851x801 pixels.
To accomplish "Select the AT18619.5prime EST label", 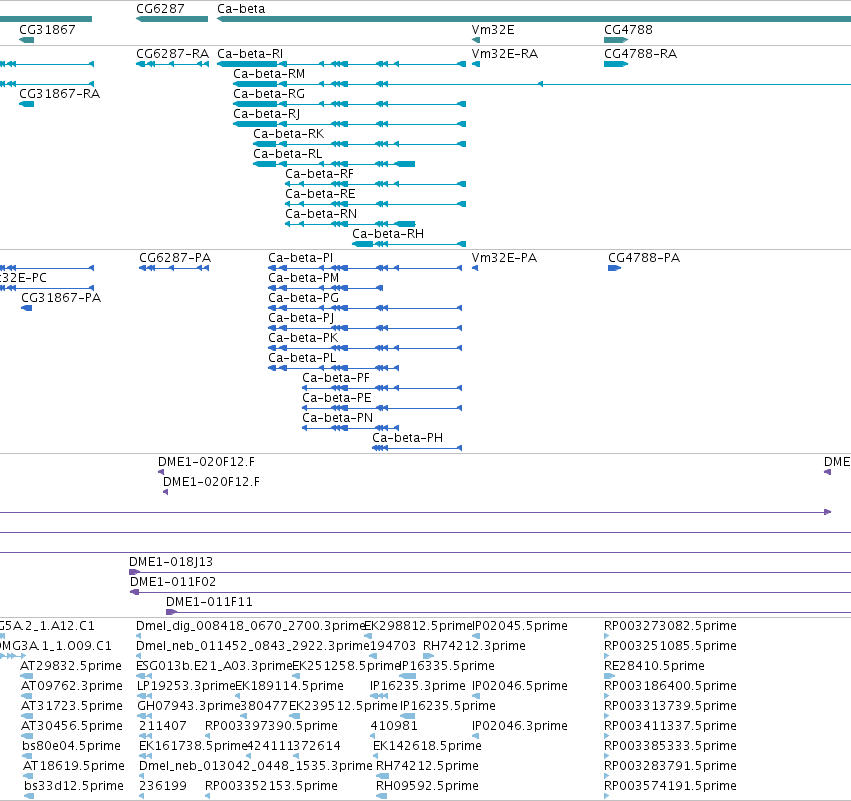I will click(74, 766).
